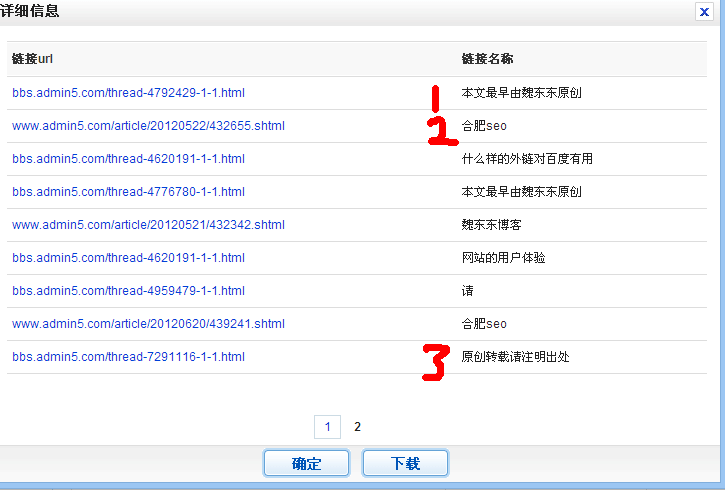
Task: Click the 链接url column header
Action: (x=32, y=59)
